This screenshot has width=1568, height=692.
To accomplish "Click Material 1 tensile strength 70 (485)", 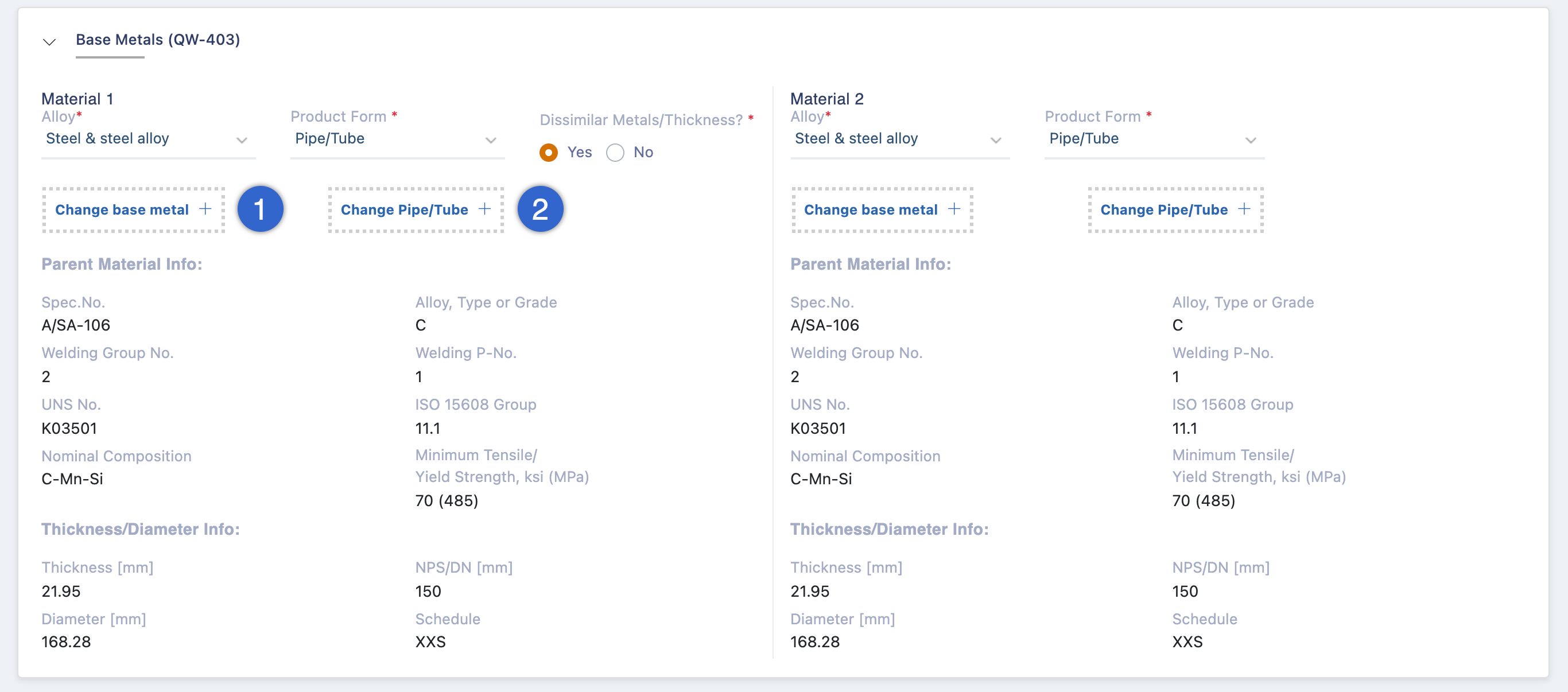I will tap(446, 501).
